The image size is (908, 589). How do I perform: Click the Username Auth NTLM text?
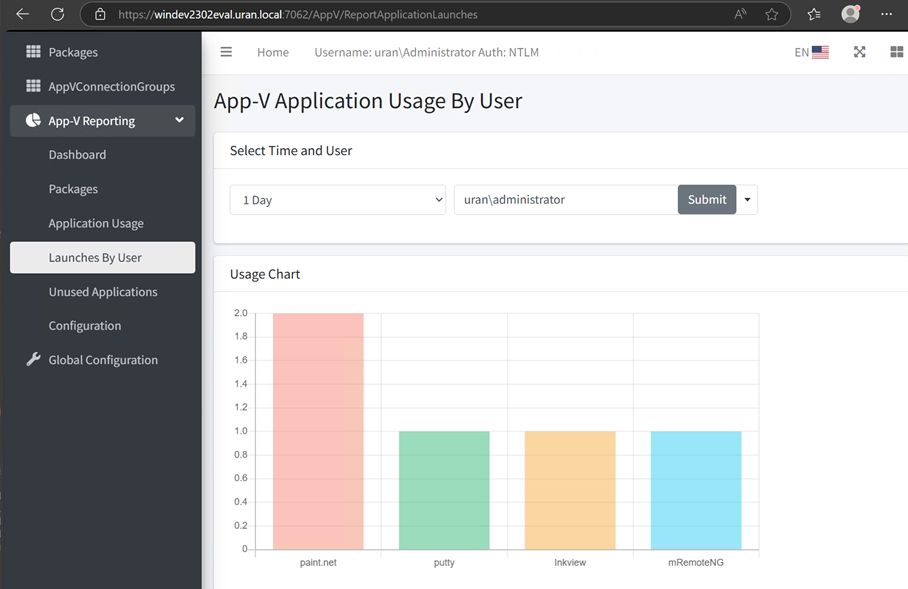click(427, 52)
